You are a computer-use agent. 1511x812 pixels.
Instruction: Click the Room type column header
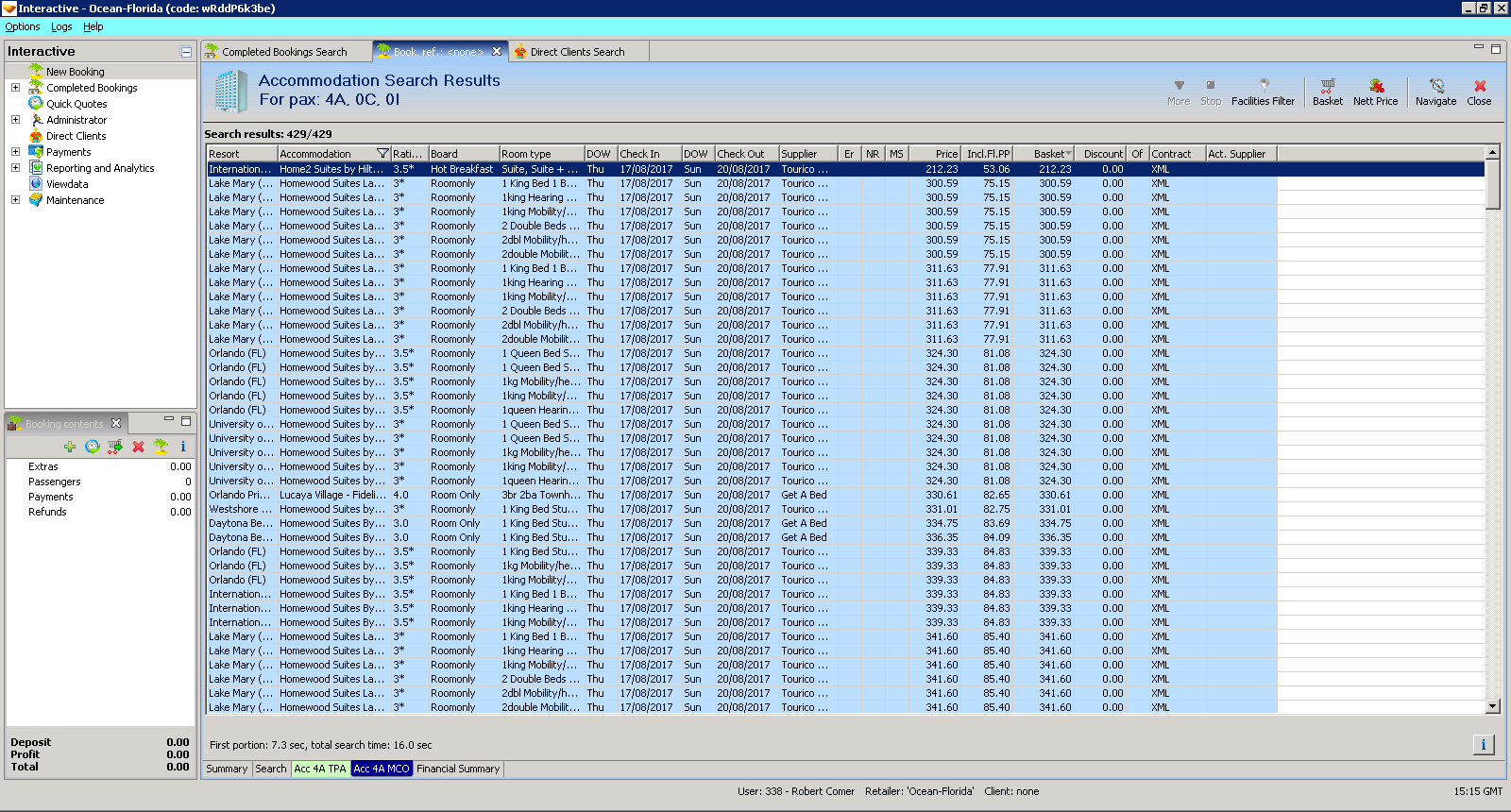click(x=541, y=154)
